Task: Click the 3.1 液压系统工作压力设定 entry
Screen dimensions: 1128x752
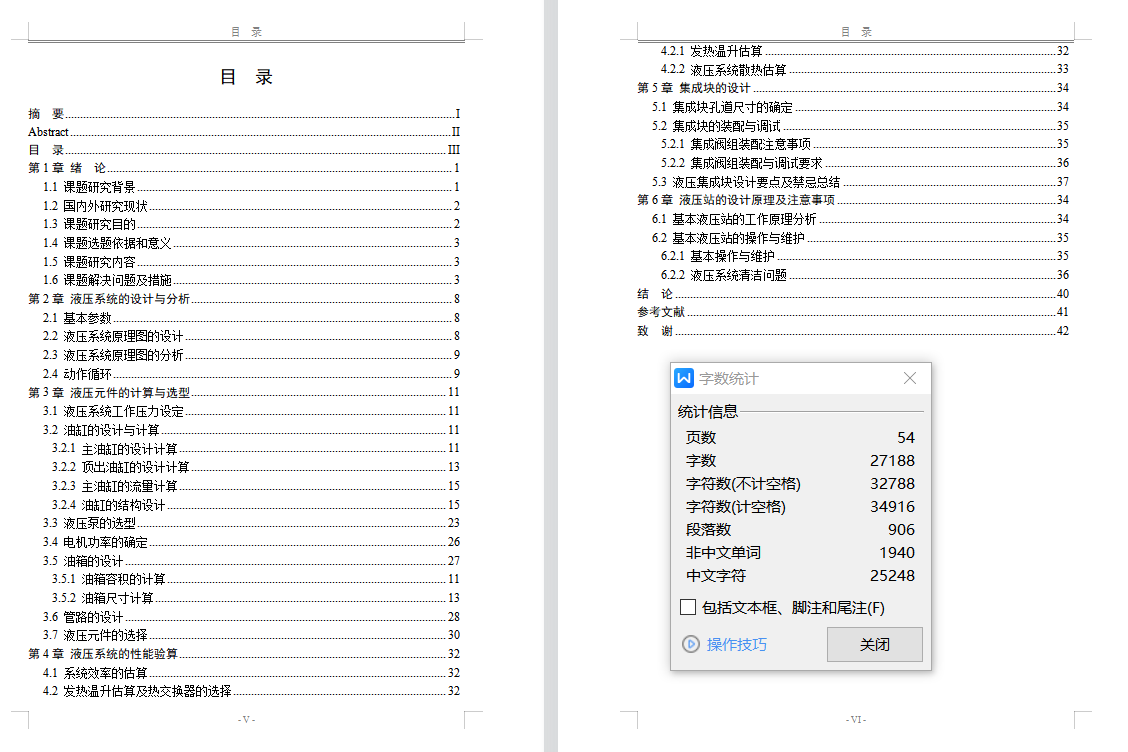Action: point(251,411)
